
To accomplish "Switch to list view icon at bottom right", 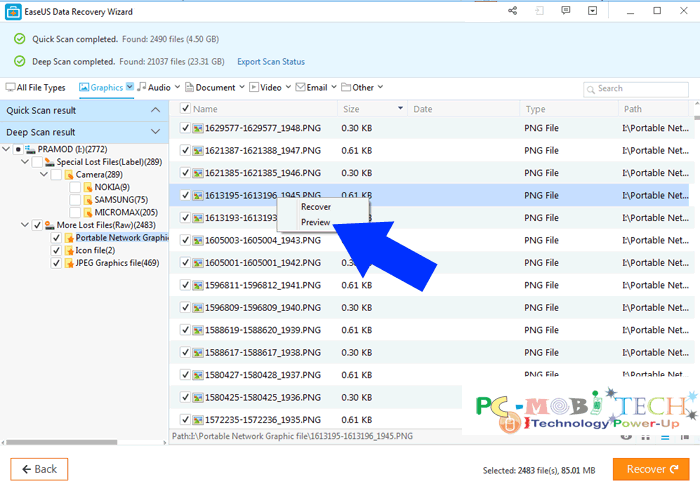I will pos(665,437).
